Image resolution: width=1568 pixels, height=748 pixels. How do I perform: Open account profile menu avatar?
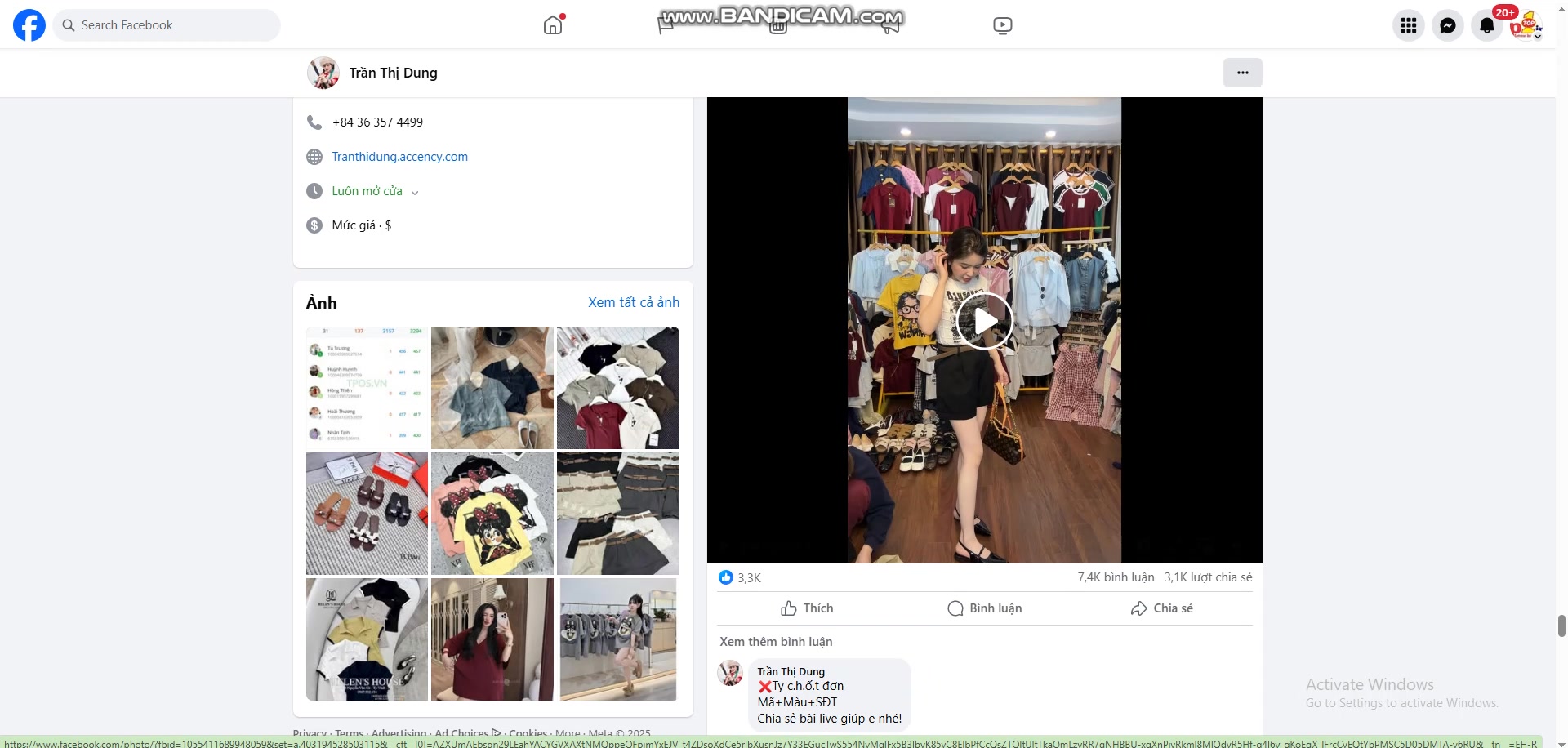pyautogui.click(x=1525, y=25)
